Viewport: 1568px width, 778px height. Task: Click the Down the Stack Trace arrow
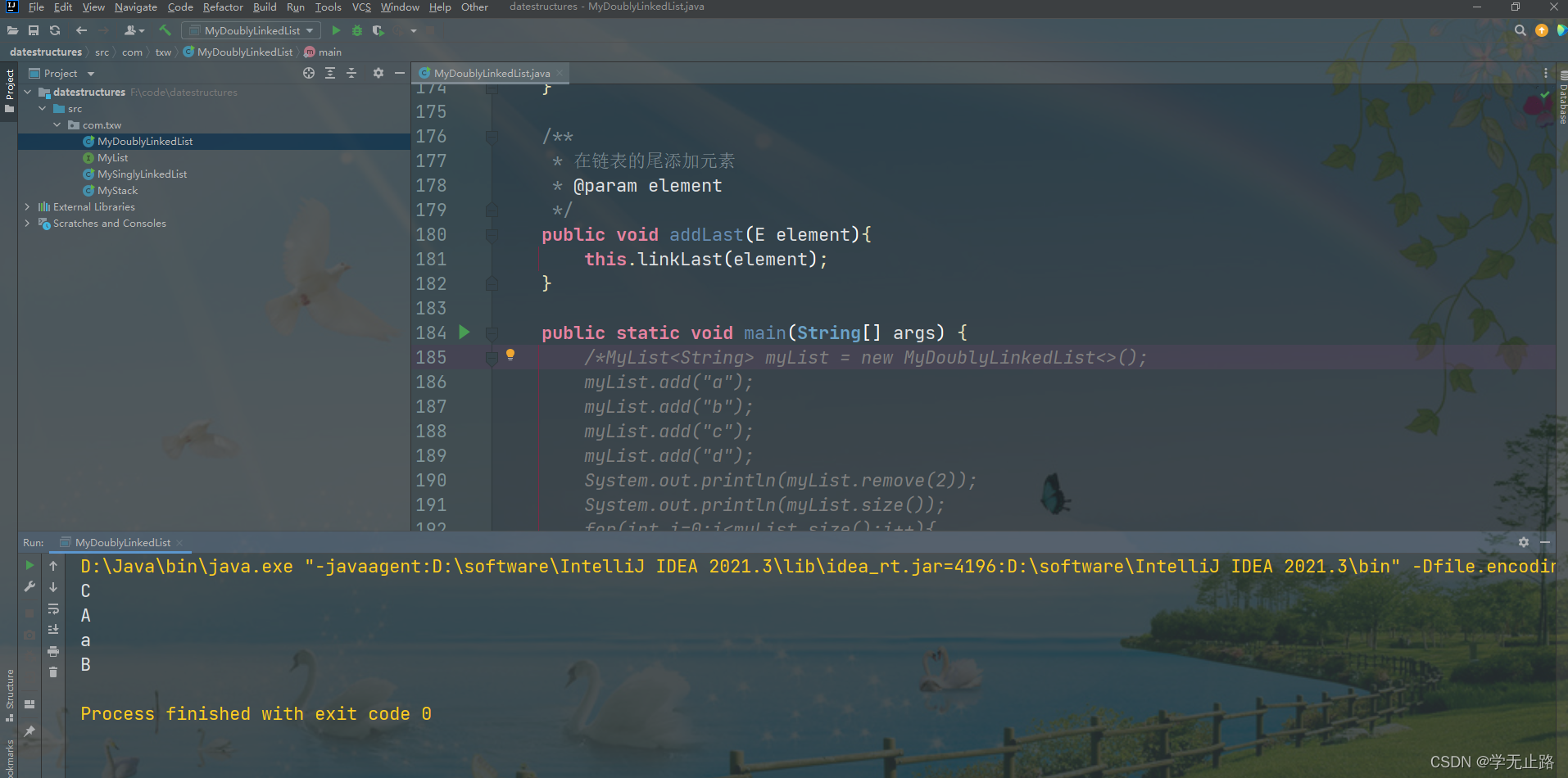click(53, 587)
